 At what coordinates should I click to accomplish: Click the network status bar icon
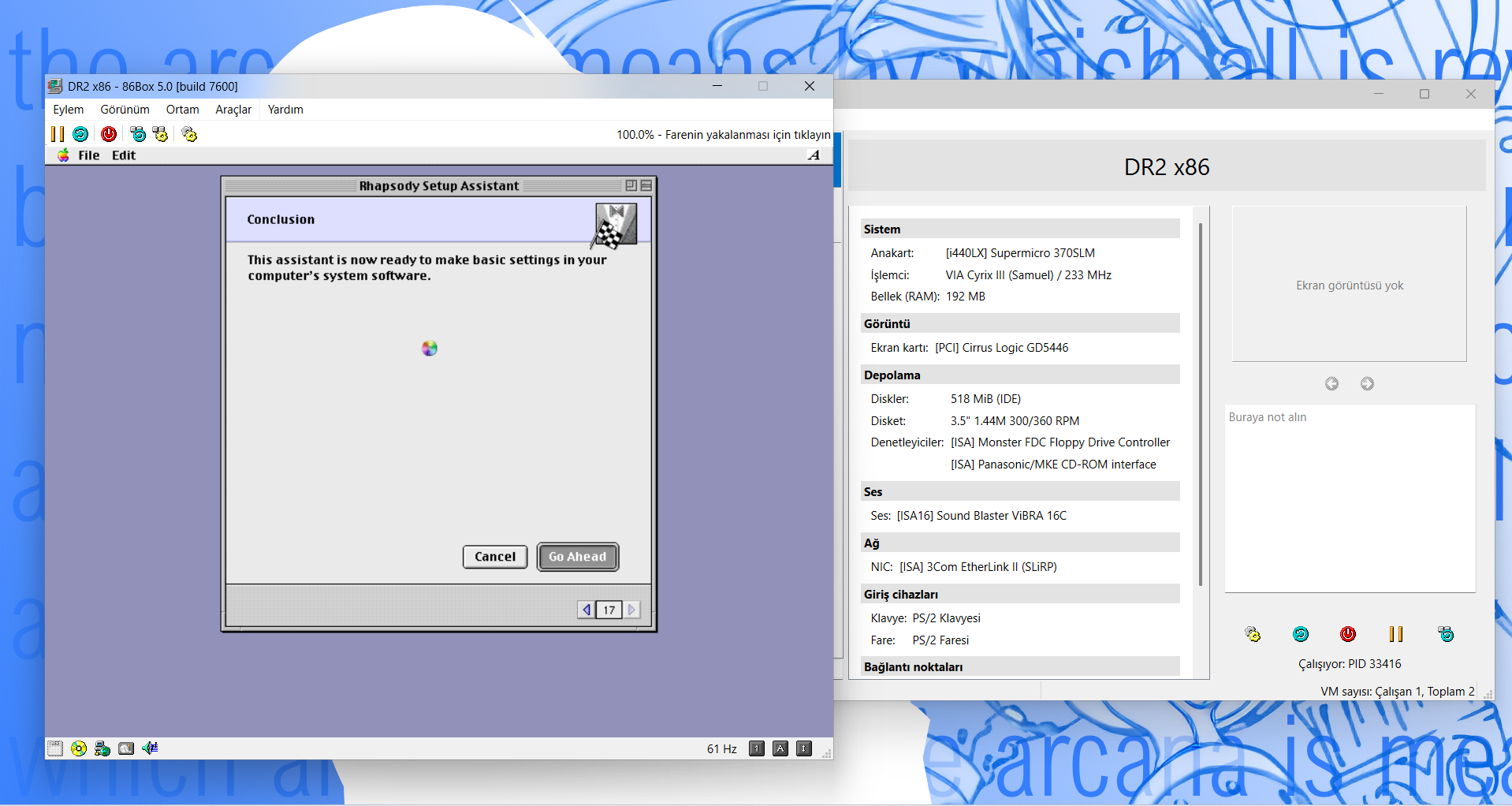click(x=102, y=748)
